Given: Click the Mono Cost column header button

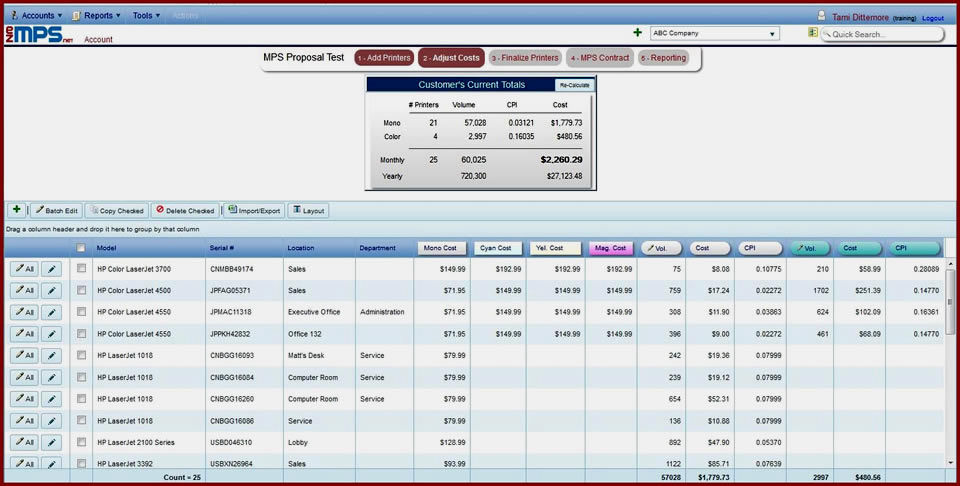Looking at the screenshot, I should (x=441, y=248).
